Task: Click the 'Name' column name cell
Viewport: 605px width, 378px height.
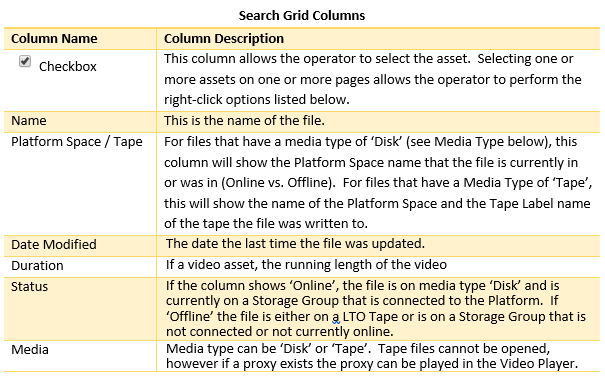Action: point(80,122)
